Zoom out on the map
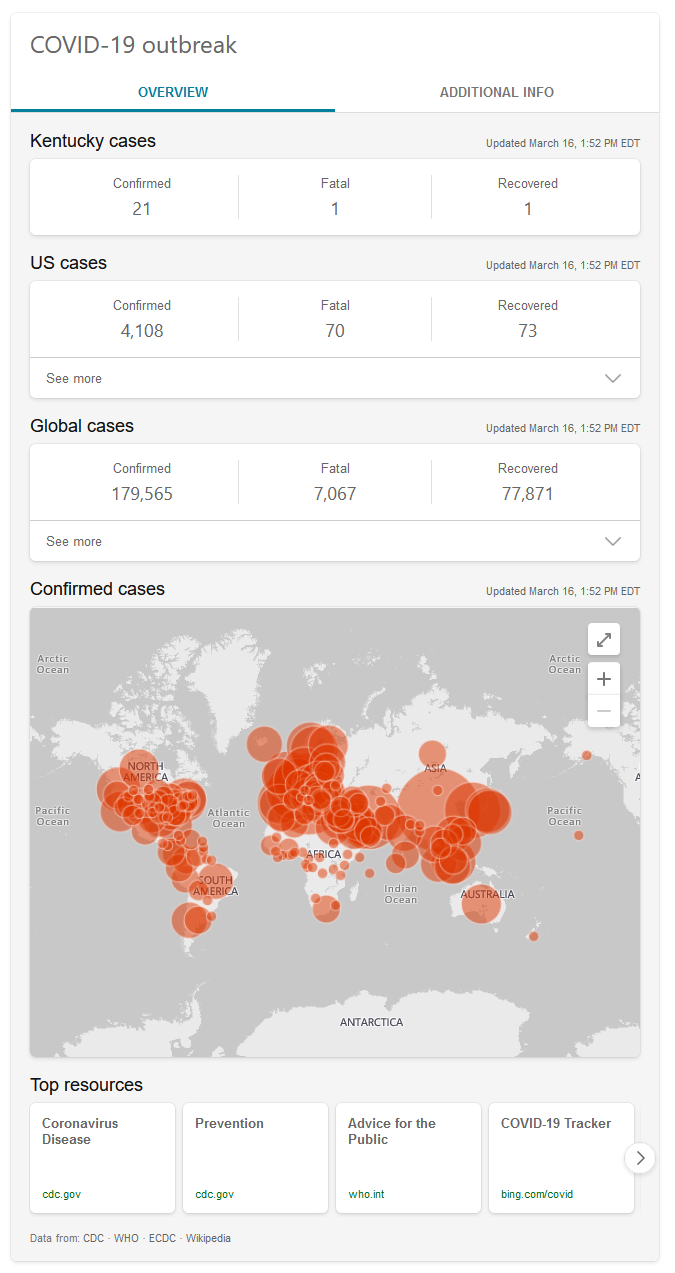The width and height of the screenshot is (675, 1273). point(604,711)
